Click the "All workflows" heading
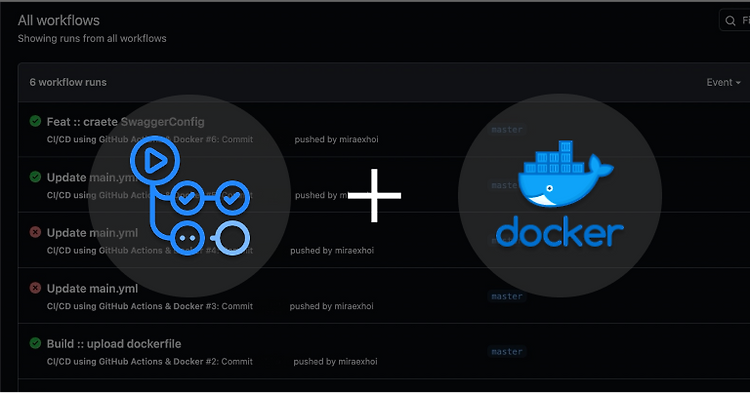The width and height of the screenshot is (750, 393). coord(59,21)
